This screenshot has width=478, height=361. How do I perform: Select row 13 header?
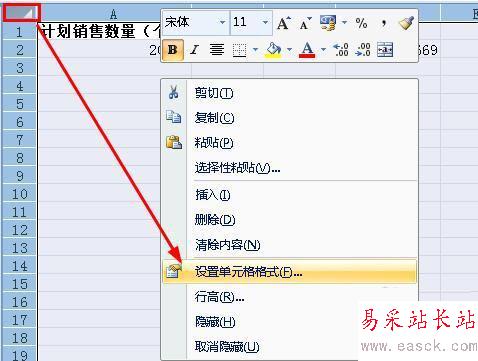click(19, 248)
